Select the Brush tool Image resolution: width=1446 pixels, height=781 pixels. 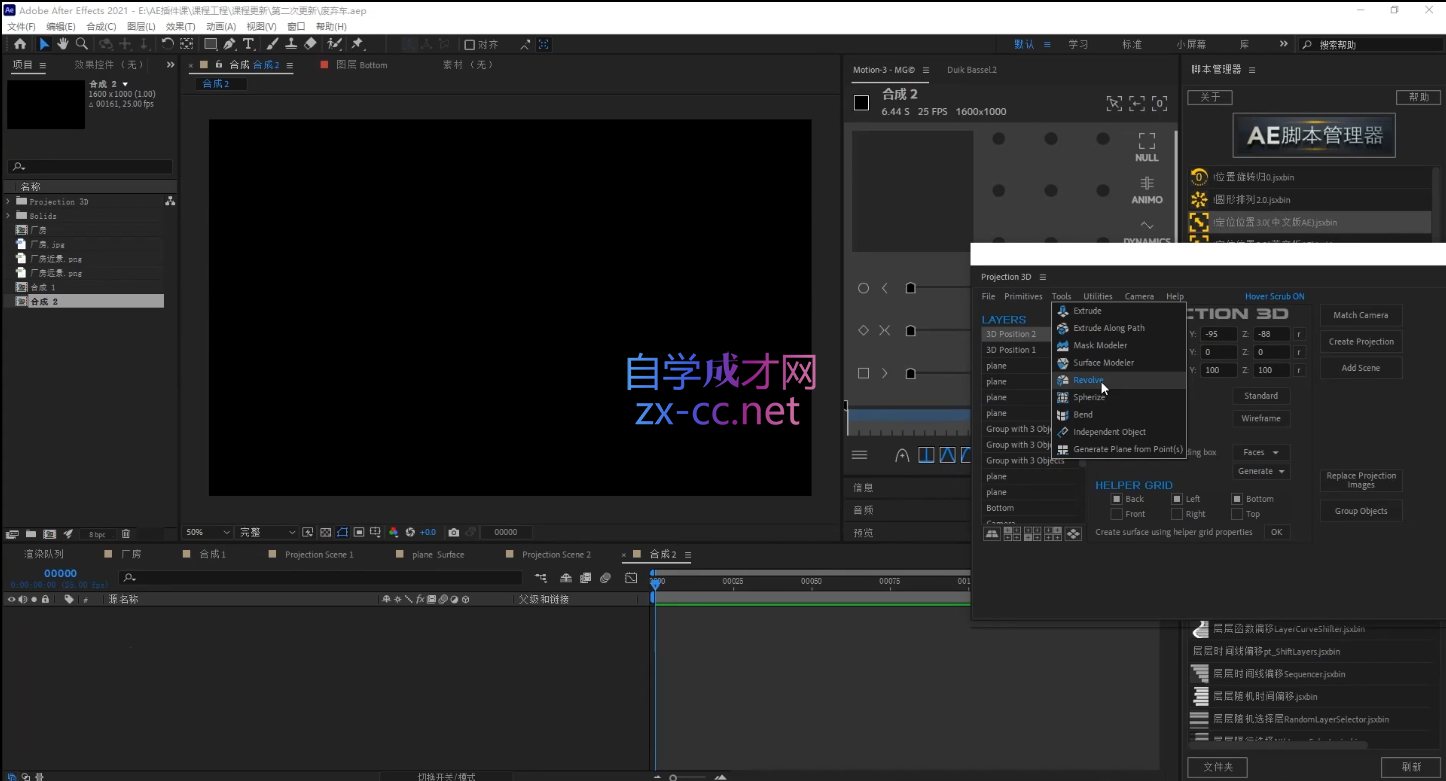[272, 44]
